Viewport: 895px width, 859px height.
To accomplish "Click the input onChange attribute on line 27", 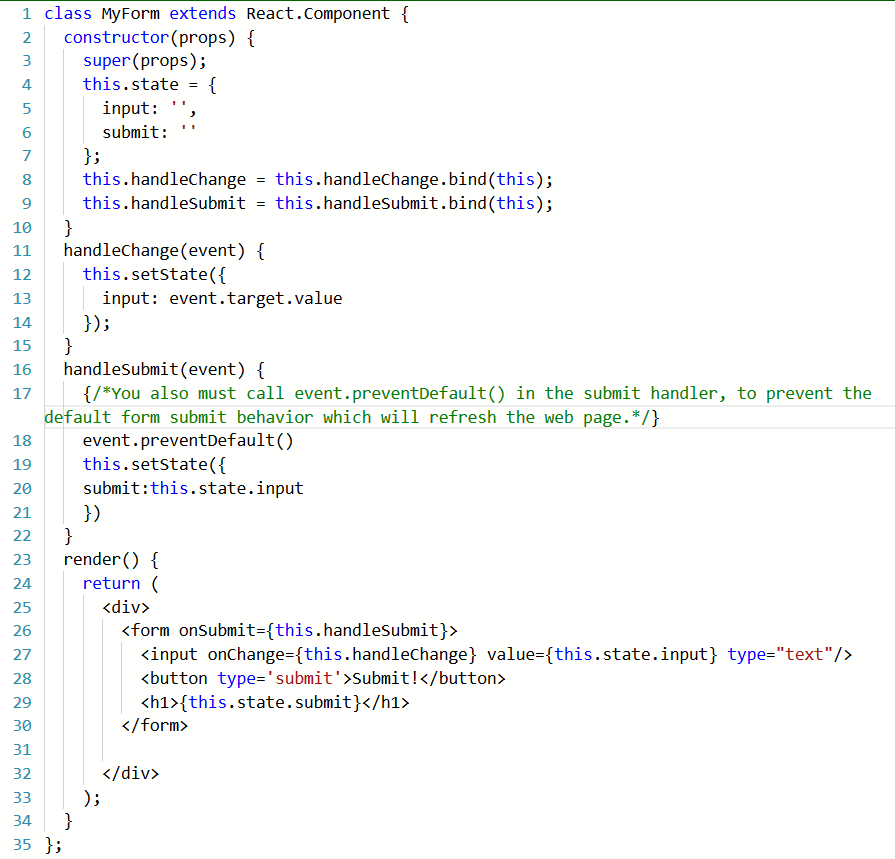I will [x=342, y=655].
